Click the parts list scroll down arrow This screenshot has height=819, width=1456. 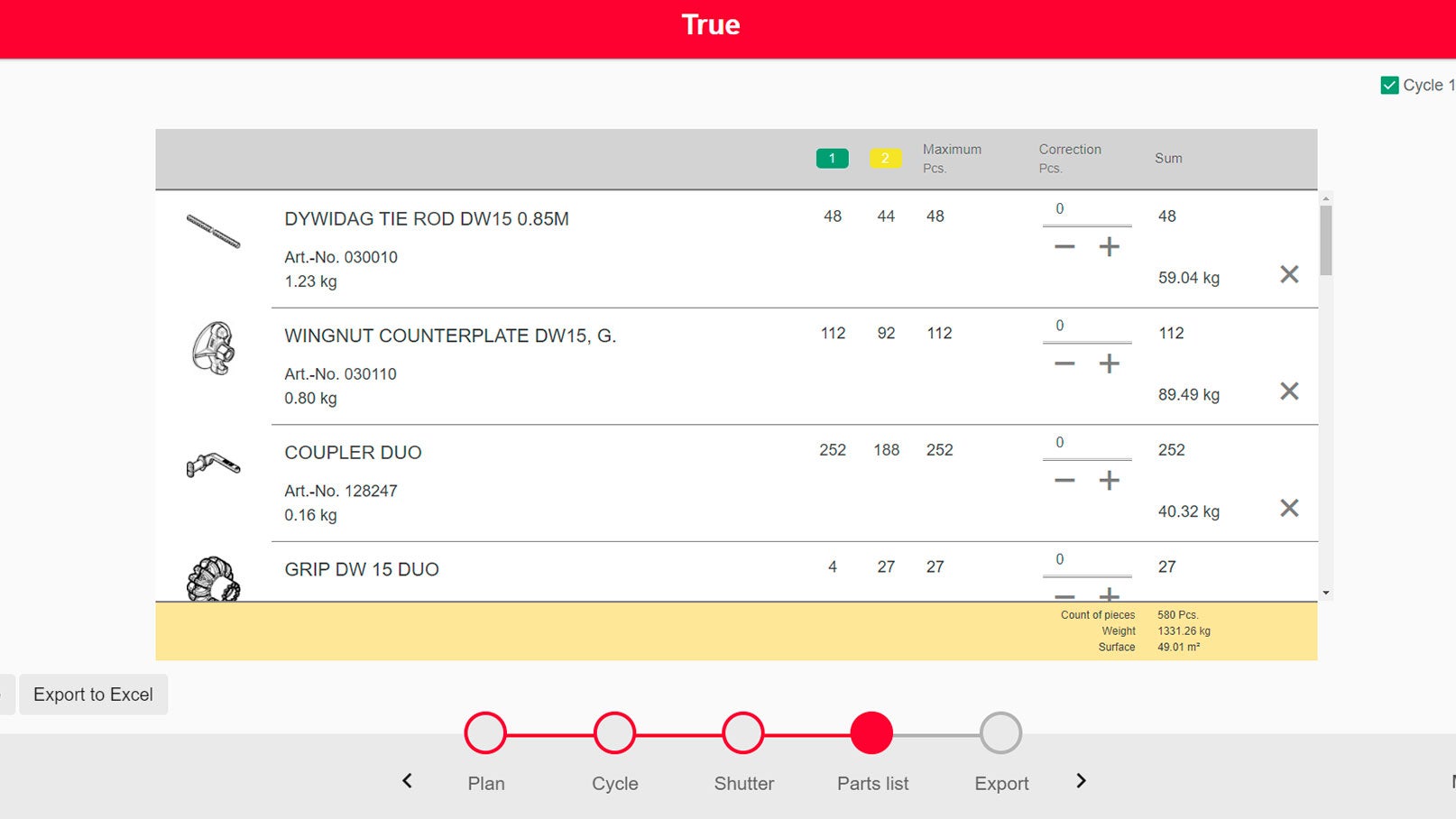(x=1325, y=593)
